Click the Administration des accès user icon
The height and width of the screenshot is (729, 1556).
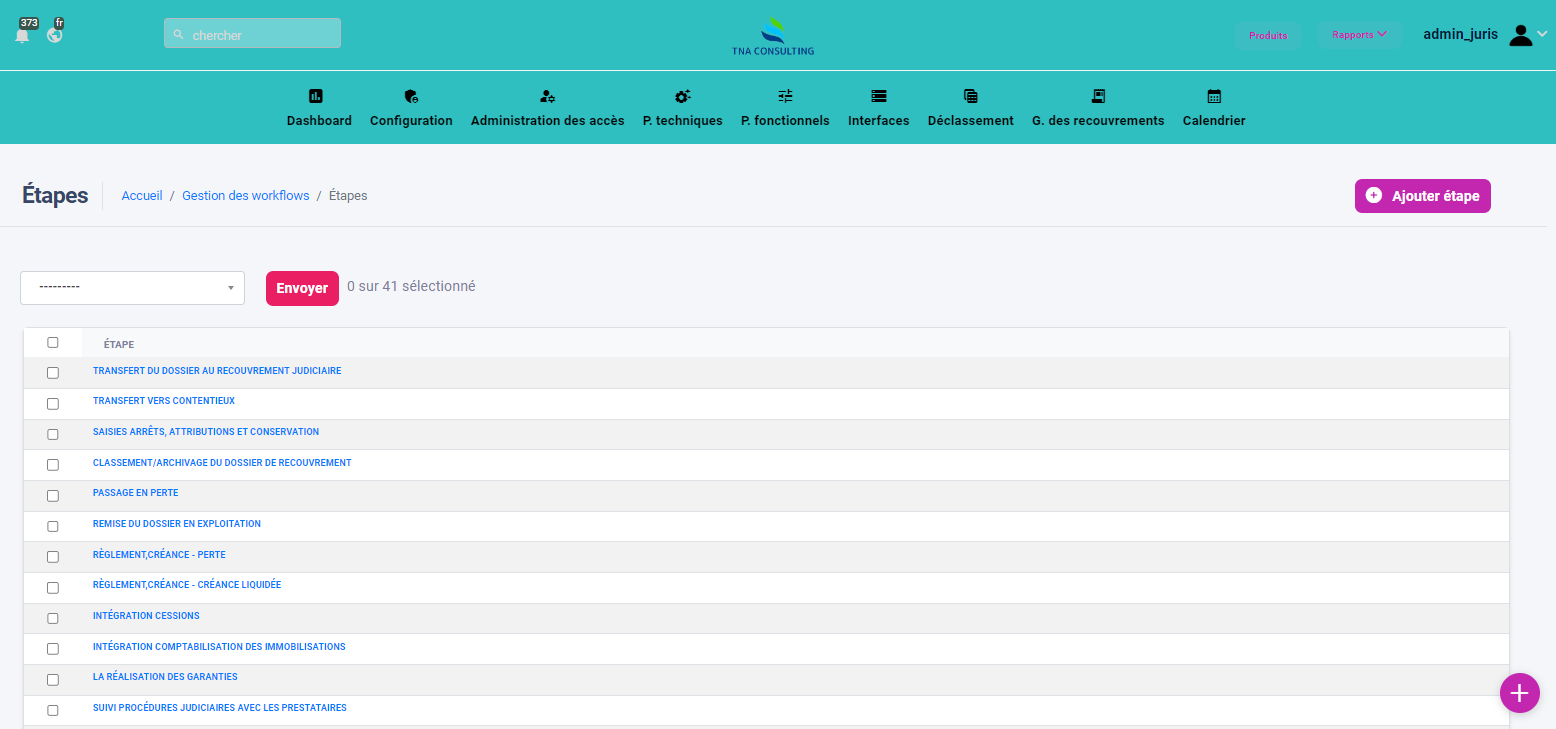coord(547,97)
